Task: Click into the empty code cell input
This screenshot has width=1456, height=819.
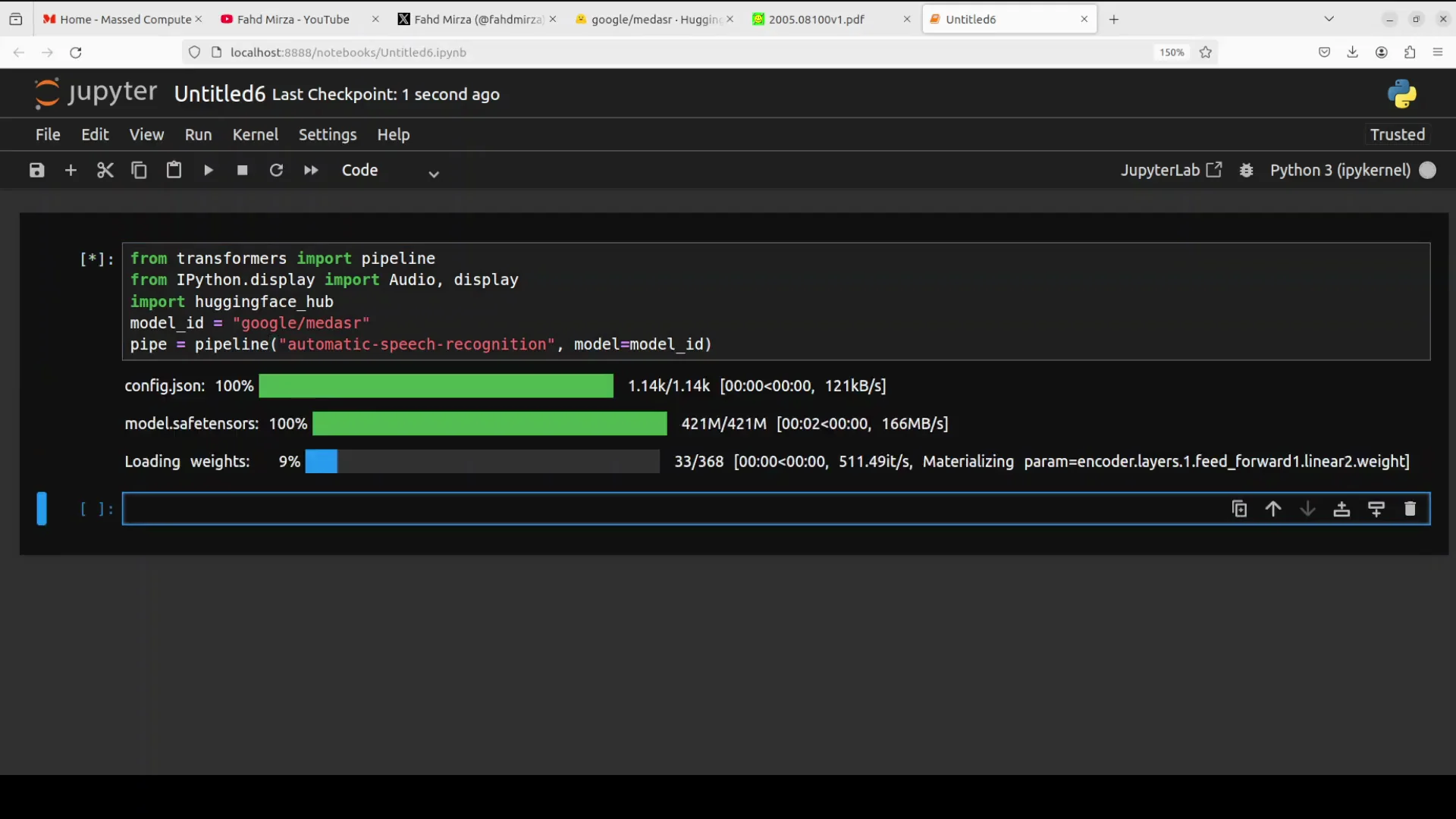Action: (667, 509)
